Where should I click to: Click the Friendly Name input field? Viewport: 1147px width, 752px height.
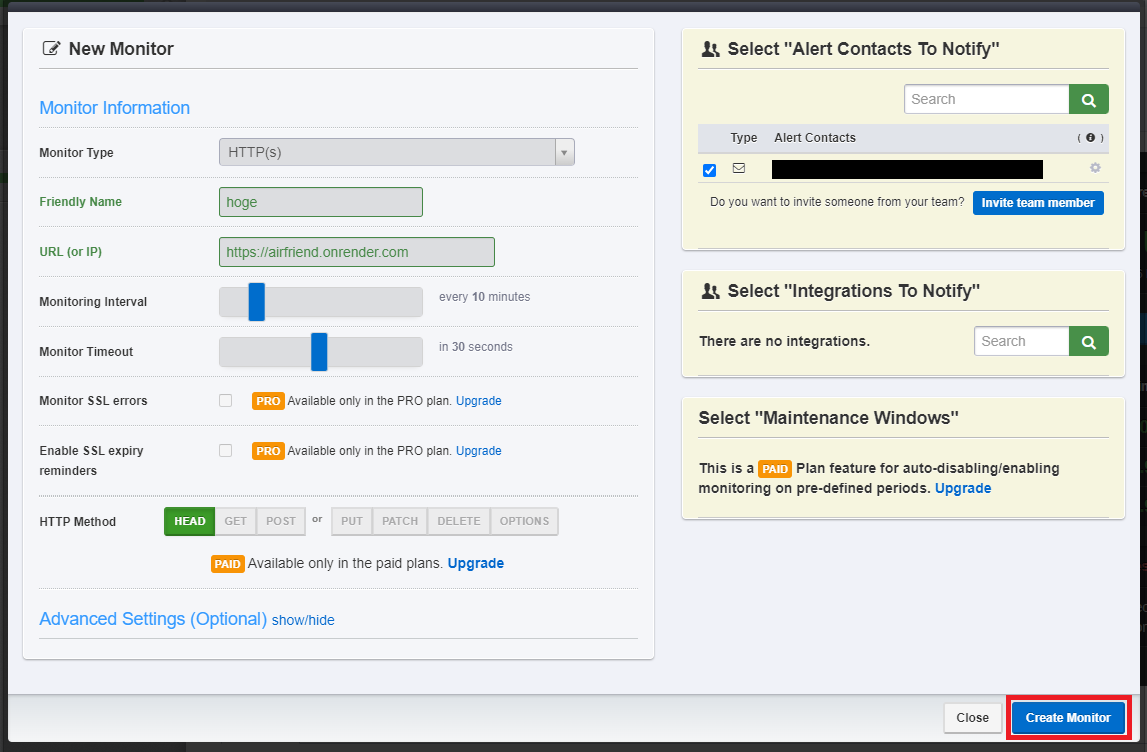tap(320, 202)
